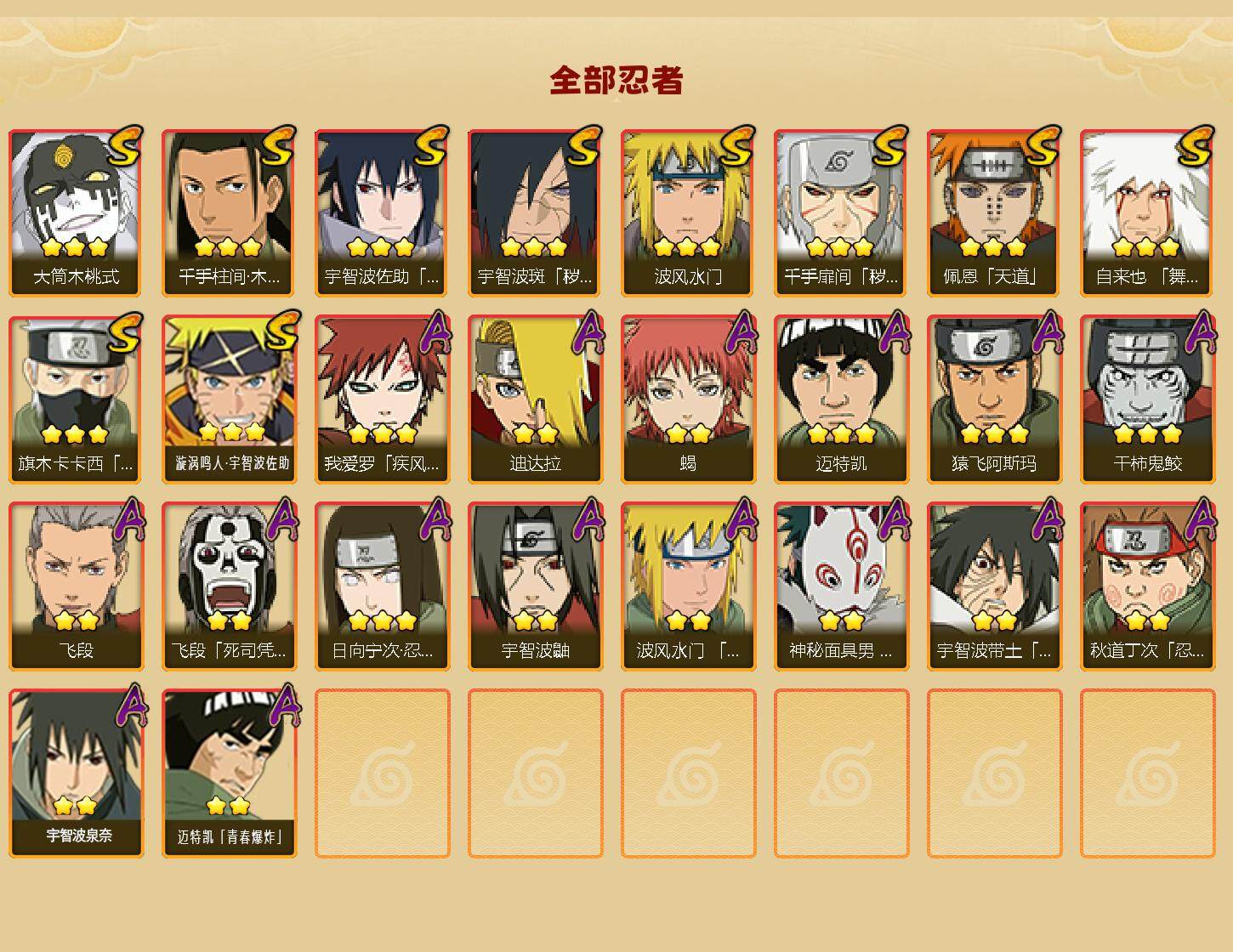Select the first empty ninja slot

(x=382, y=773)
